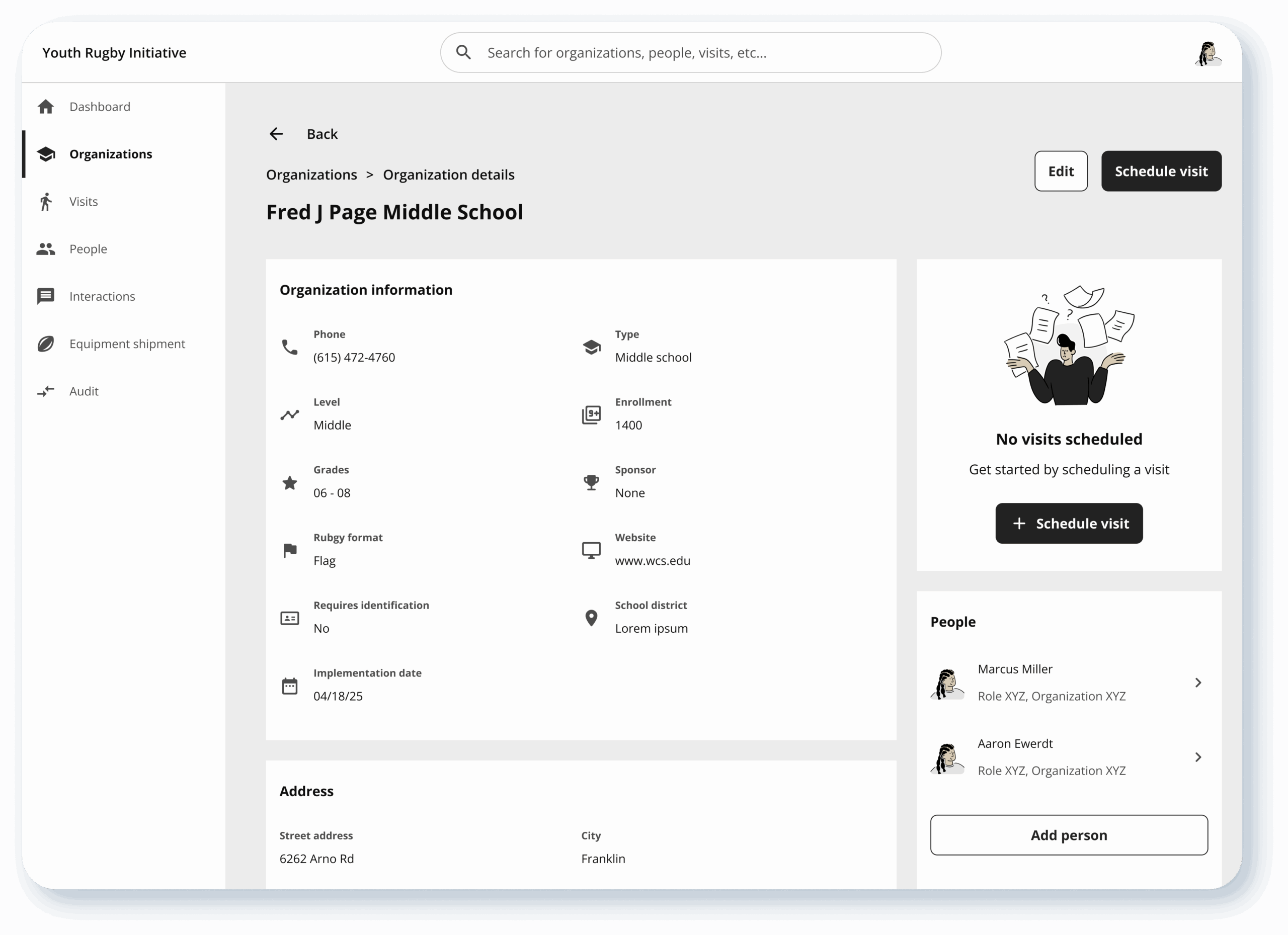1288x935 pixels.
Task: Click the Dashboard home icon
Action: [x=46, y=107]
